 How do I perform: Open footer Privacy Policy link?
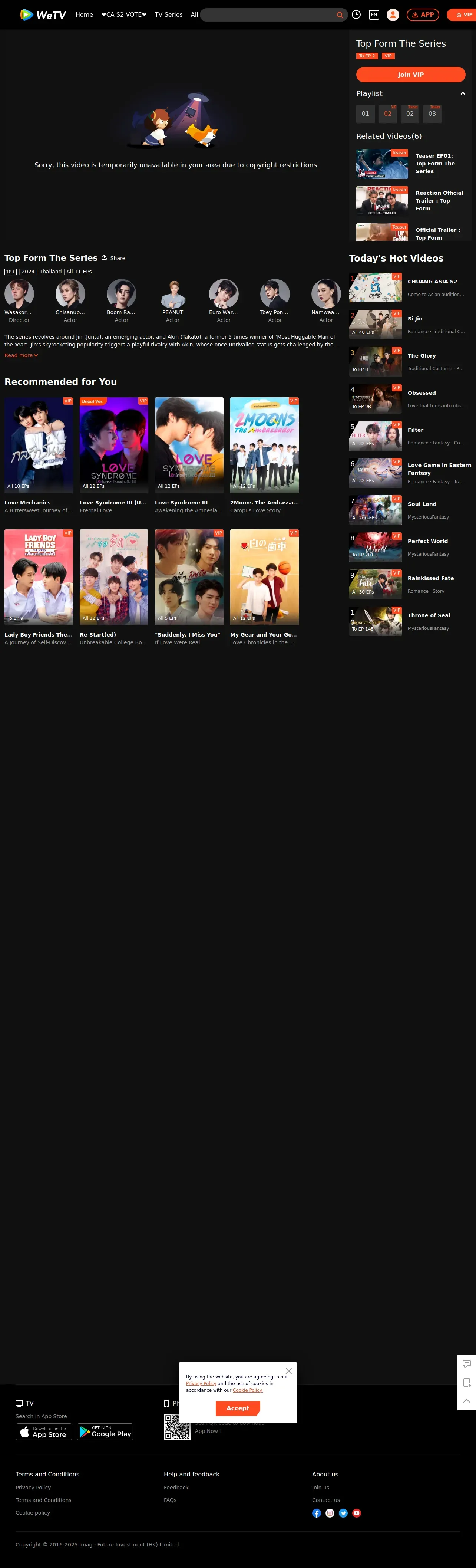33,1487
